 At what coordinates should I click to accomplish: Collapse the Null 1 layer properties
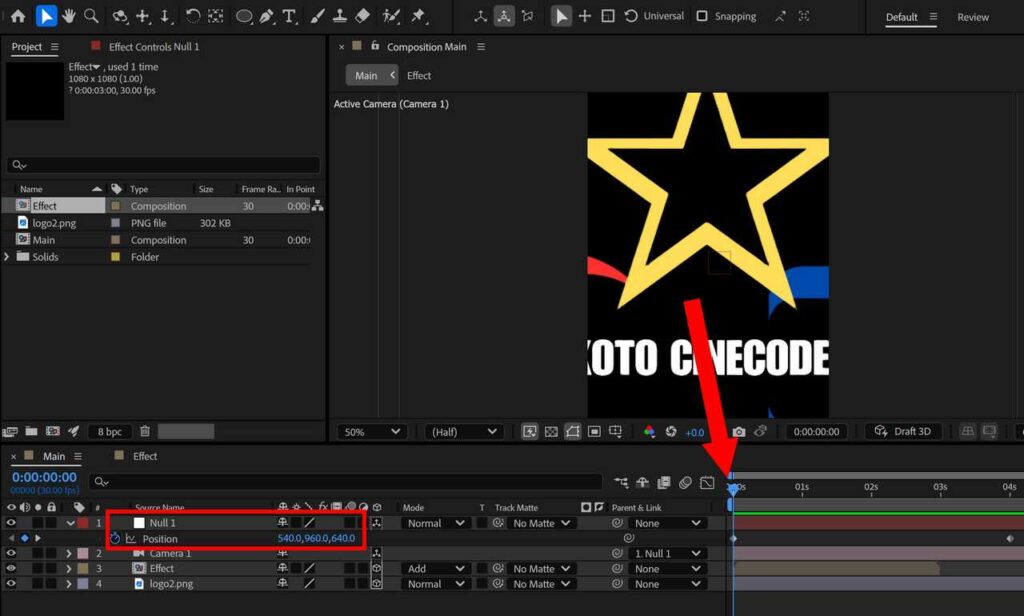(70, 523)
